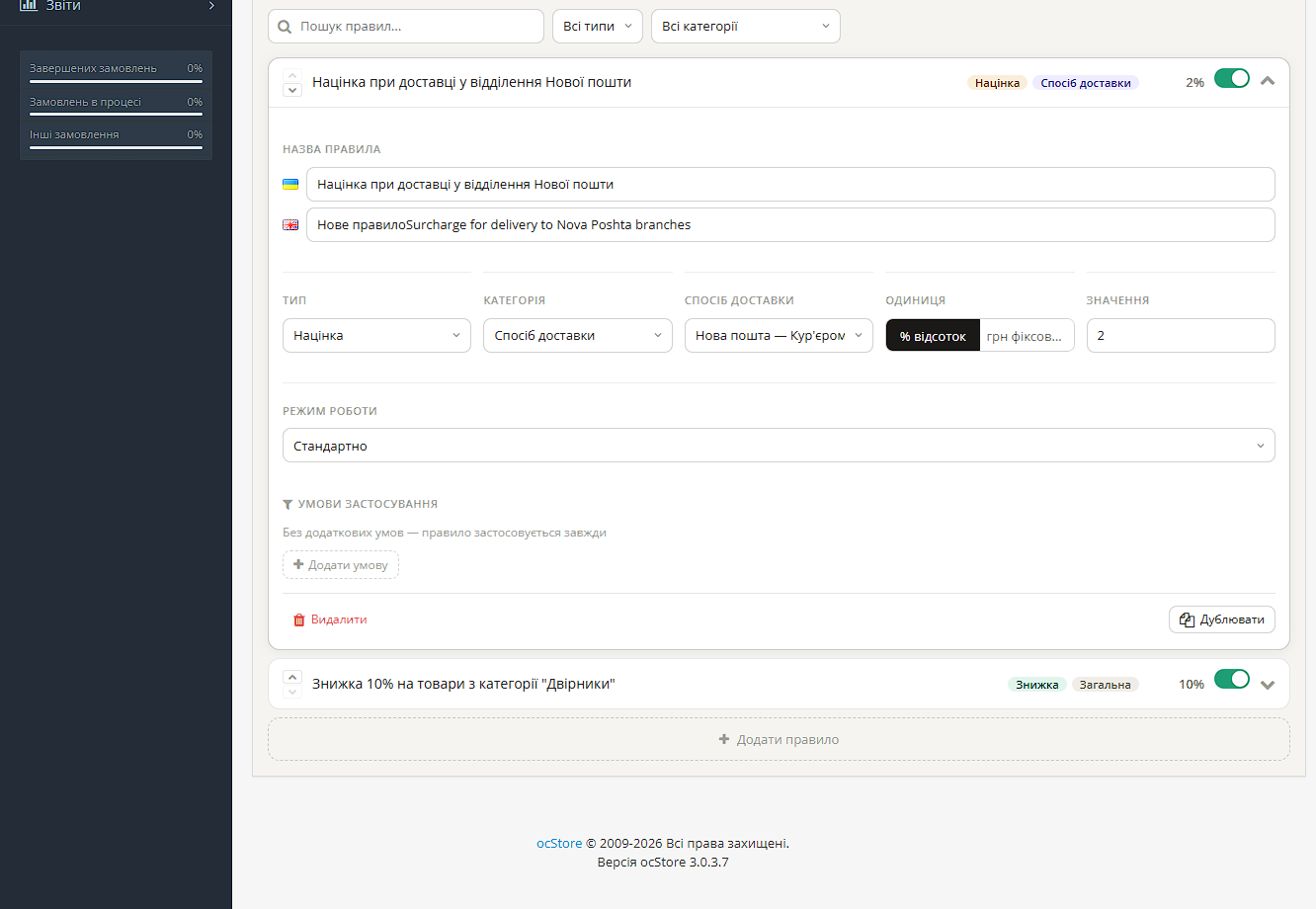
Task: Click the Знижка type badge
Action: 1036,685
